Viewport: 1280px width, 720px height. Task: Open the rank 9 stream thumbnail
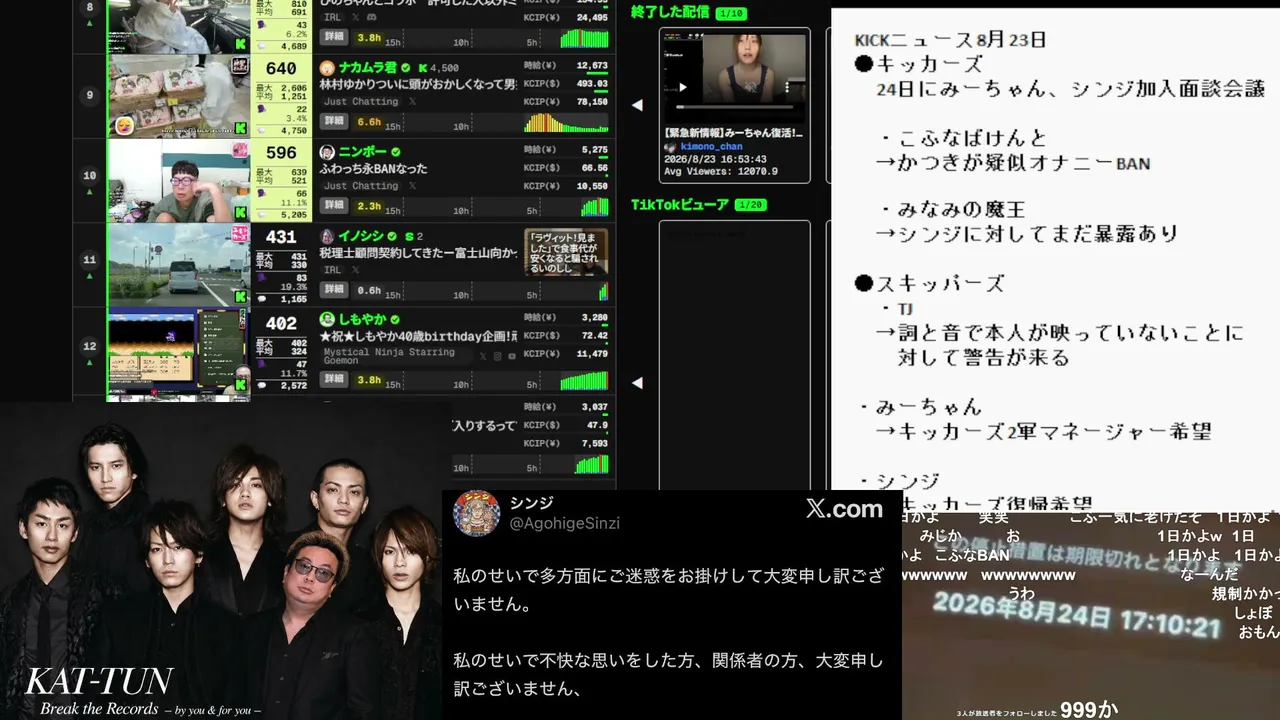tap(179, 96)
